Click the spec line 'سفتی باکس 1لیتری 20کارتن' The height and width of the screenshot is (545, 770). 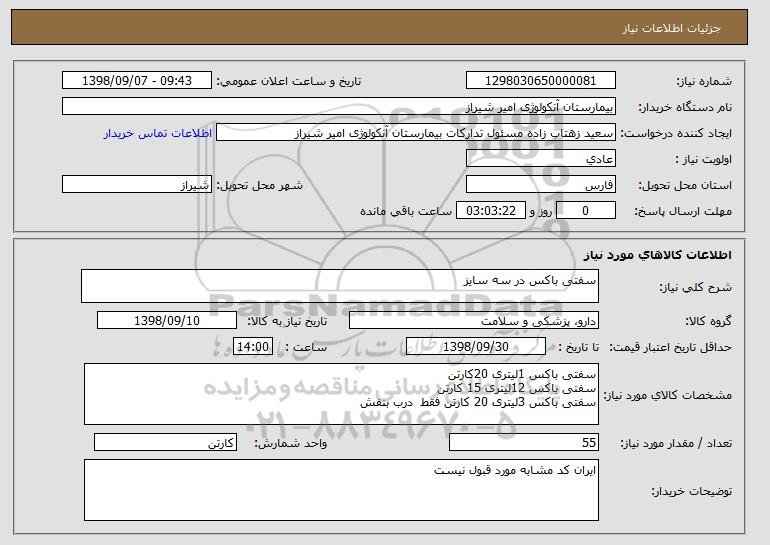coord(522,375)
